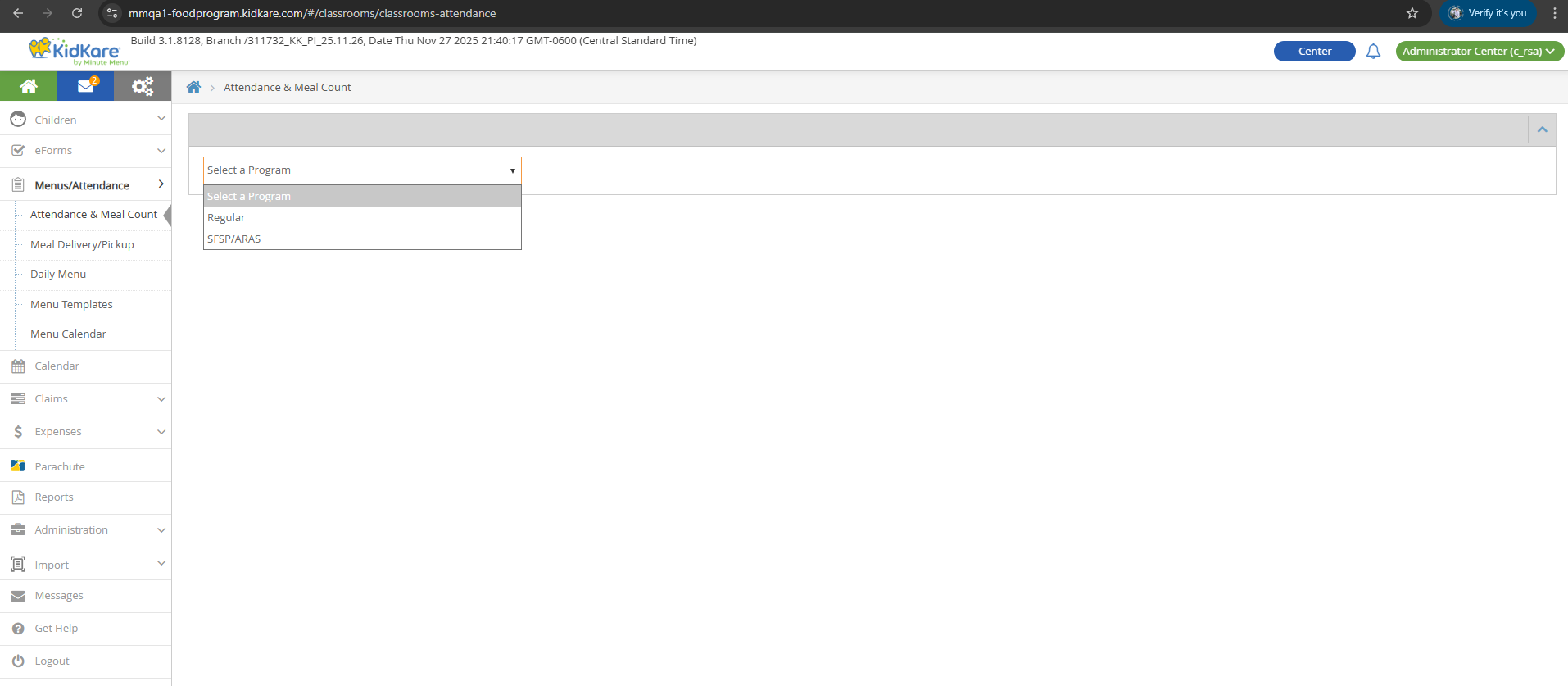
Task: Choose SFSP/ARAS program option
Action: coord(234,239)
